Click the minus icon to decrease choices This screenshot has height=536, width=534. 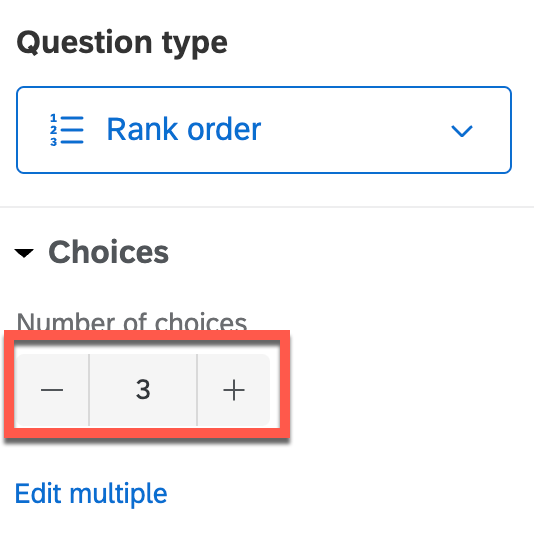click(x=52, y=390)
